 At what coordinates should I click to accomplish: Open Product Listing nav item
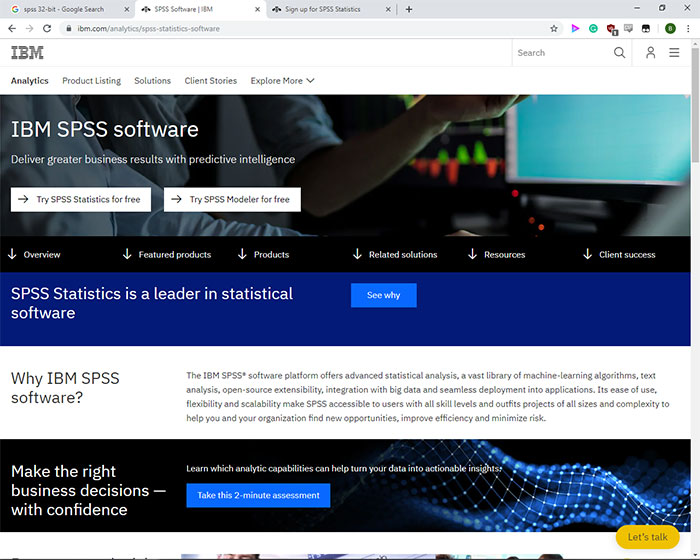[92, 81]
